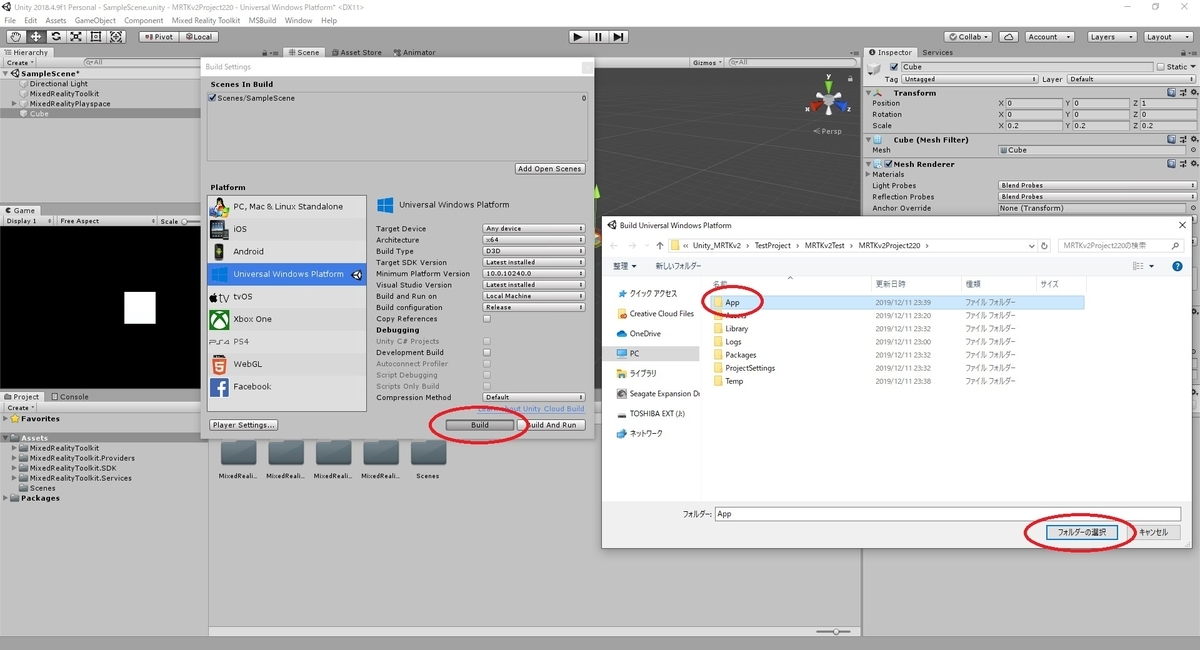1200x650 pixels.
Task: Click フォルダーの選択 button
Action: click(x=1081, y=532)
